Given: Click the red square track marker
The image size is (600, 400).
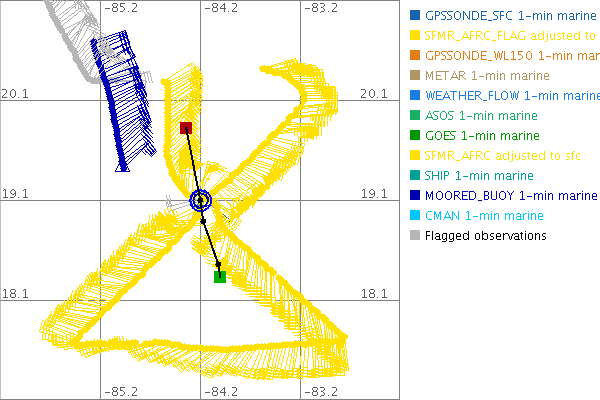Looking at the screenshot, I should (186, 128).
